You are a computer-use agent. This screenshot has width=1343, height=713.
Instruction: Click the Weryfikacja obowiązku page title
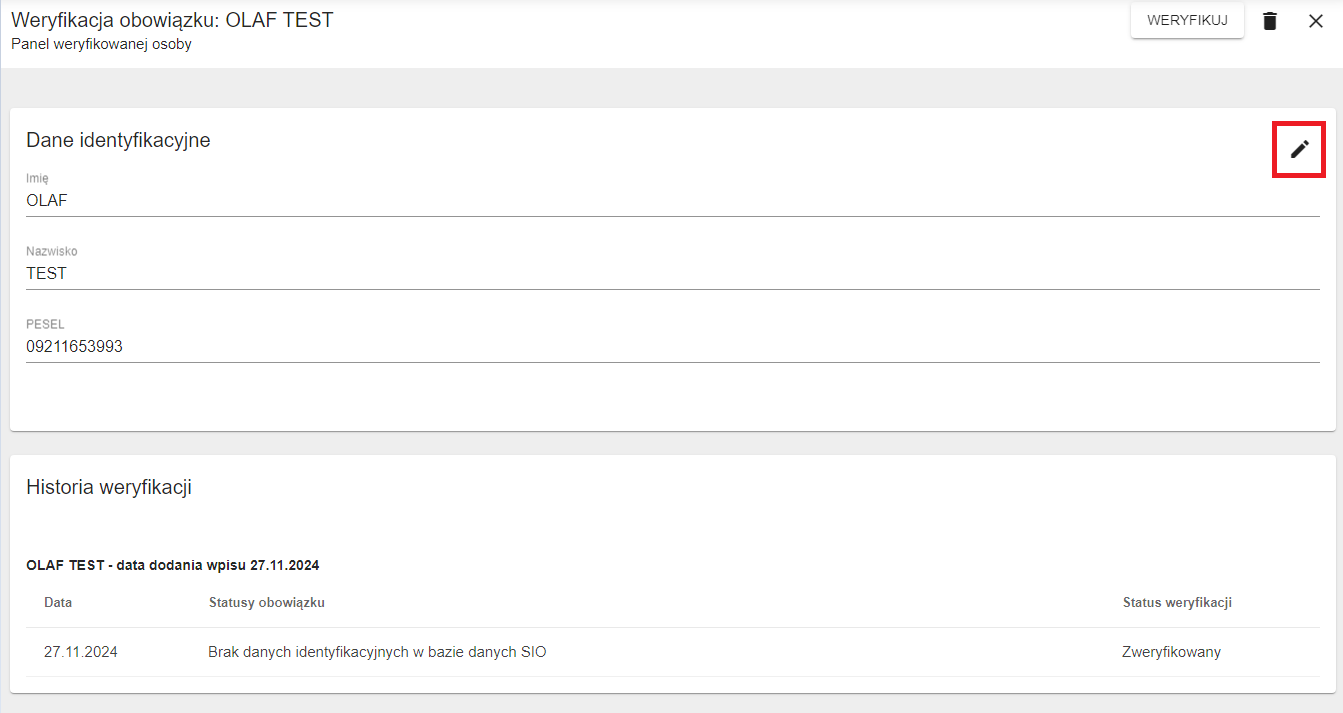(x=172, y=20)
